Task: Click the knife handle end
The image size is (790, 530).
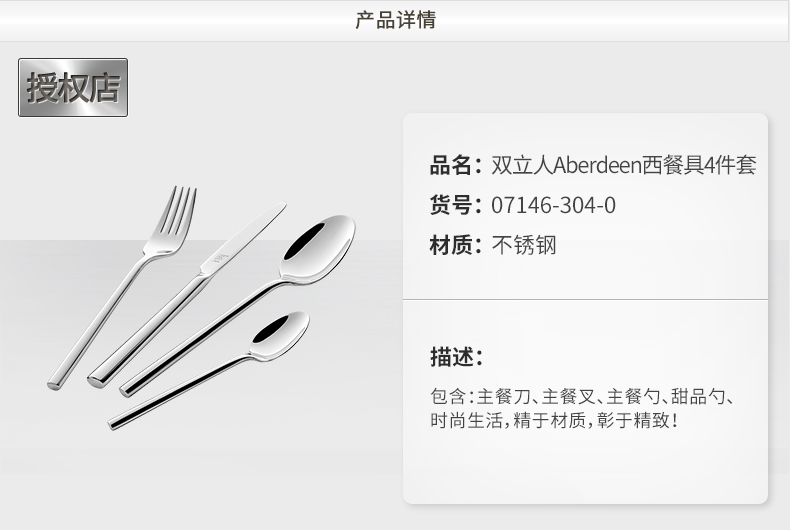Action: tap(97, 380)
